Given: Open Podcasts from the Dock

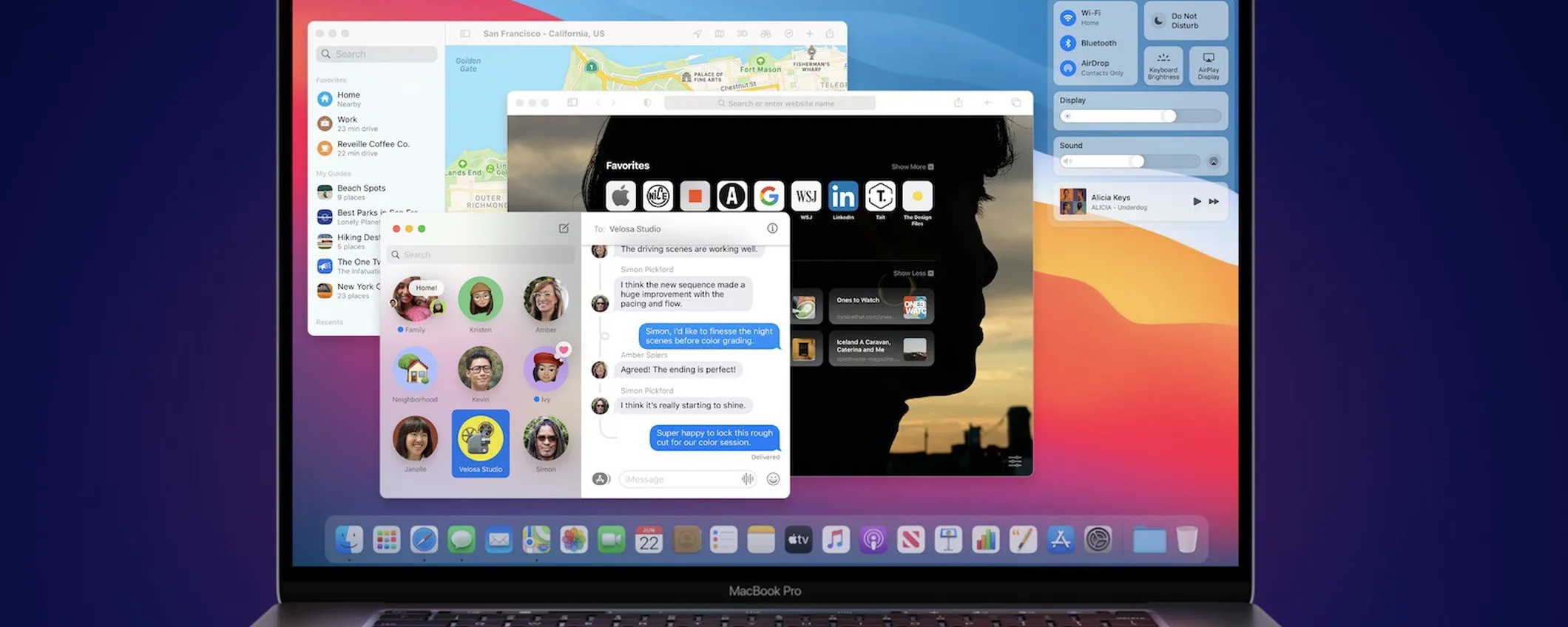Looking at the screenshot, I should 873,540.
